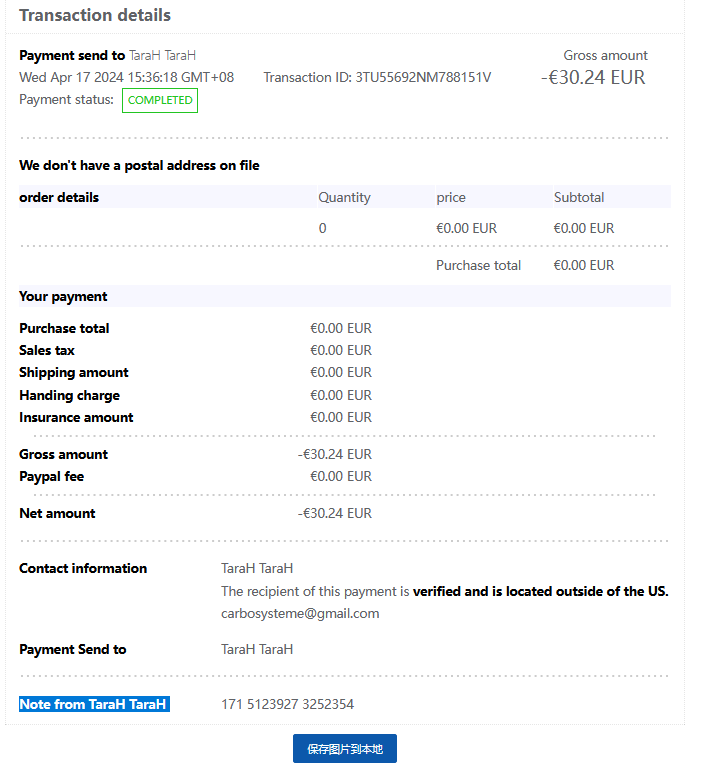Viewport: 702px width, 765px height.
Task: Click the top gross amount -€30.24 EUR
Action: click(x=593, y=77)
